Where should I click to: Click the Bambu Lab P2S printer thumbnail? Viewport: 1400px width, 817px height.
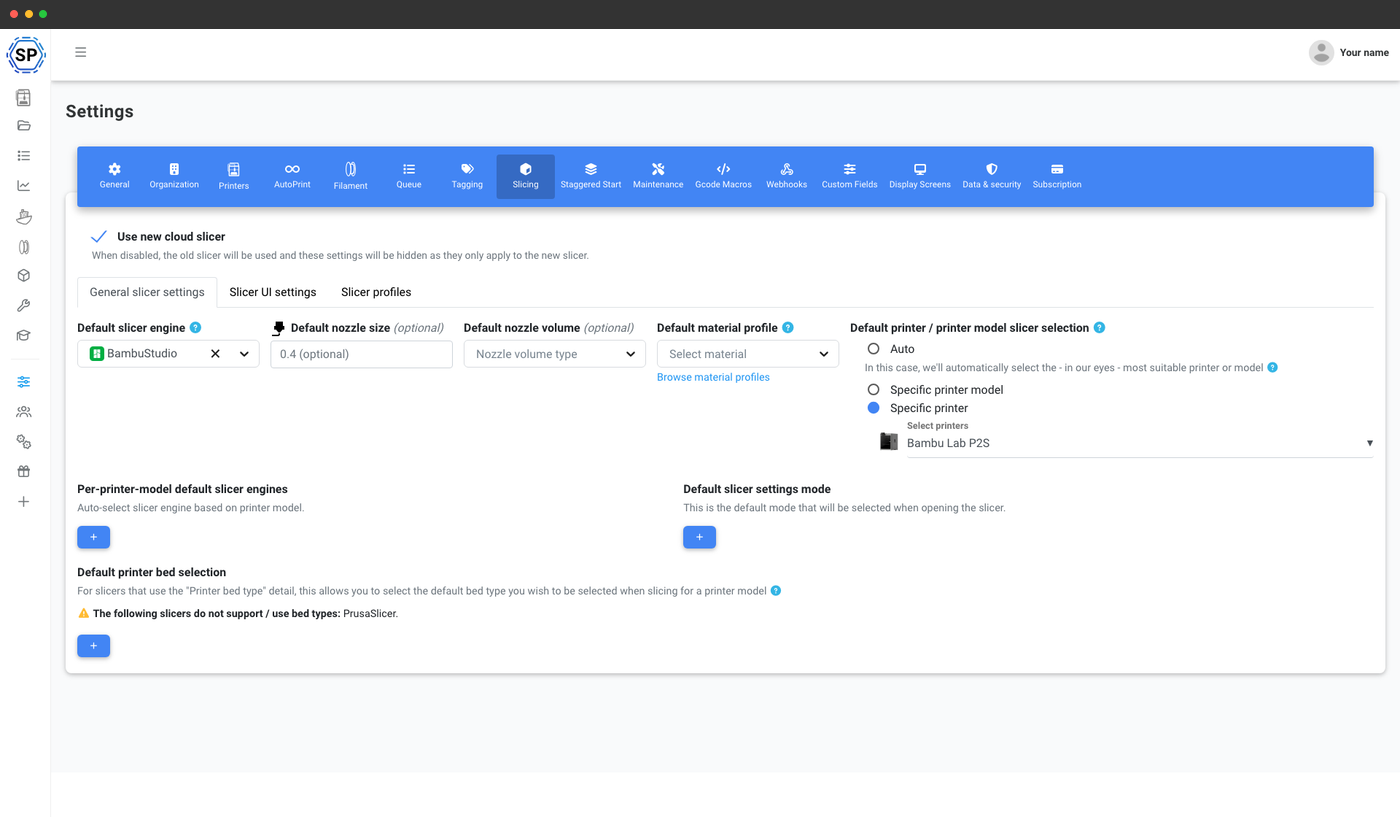tap(888, 441)
